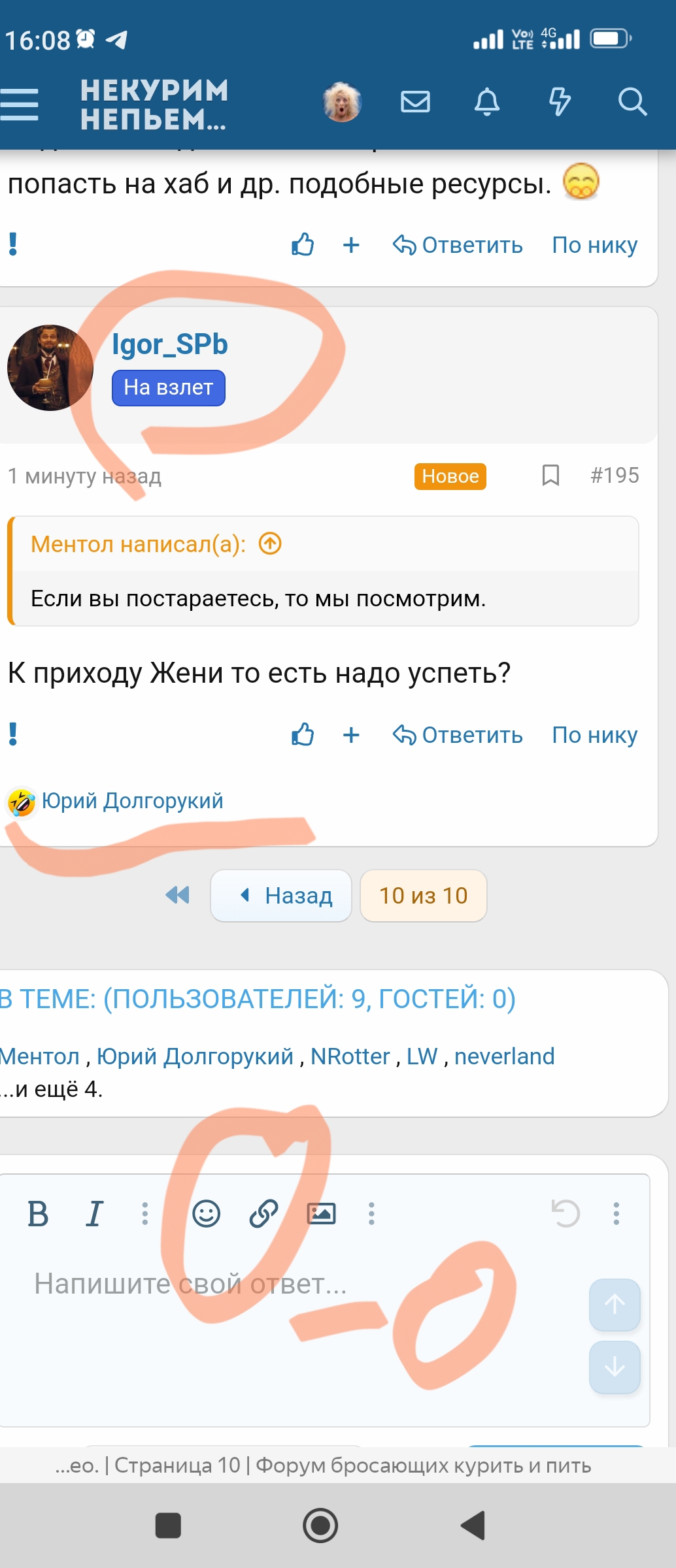
Task: Like the post above Igor_SPb's post
Action: click(x=303, y=244)
